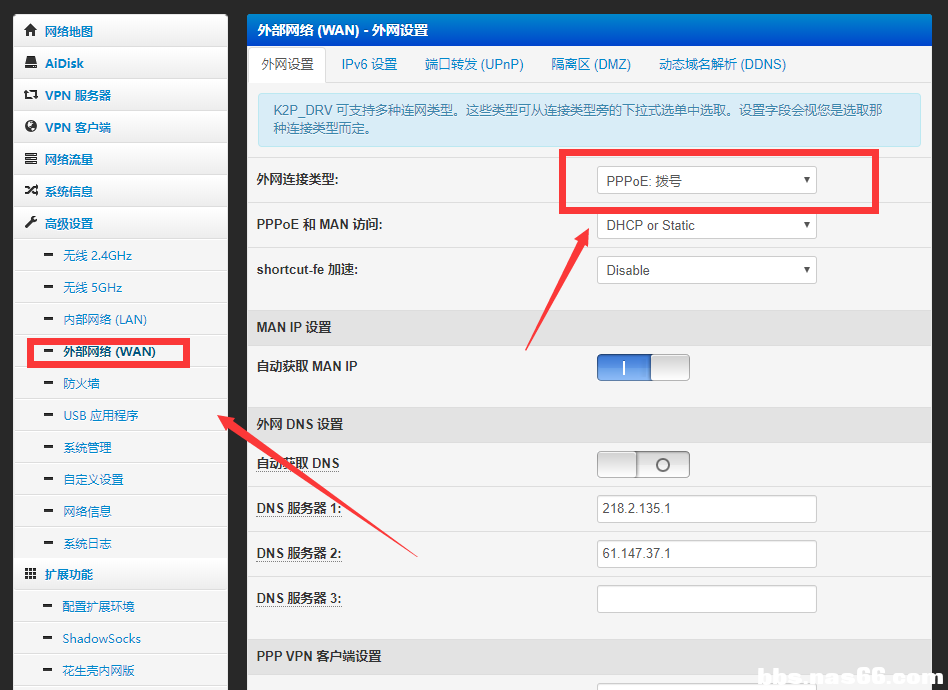This screenshot has width=948, height=690.
Task: Enable the 自动获取 DNS switch
Action: click(643, 464)
